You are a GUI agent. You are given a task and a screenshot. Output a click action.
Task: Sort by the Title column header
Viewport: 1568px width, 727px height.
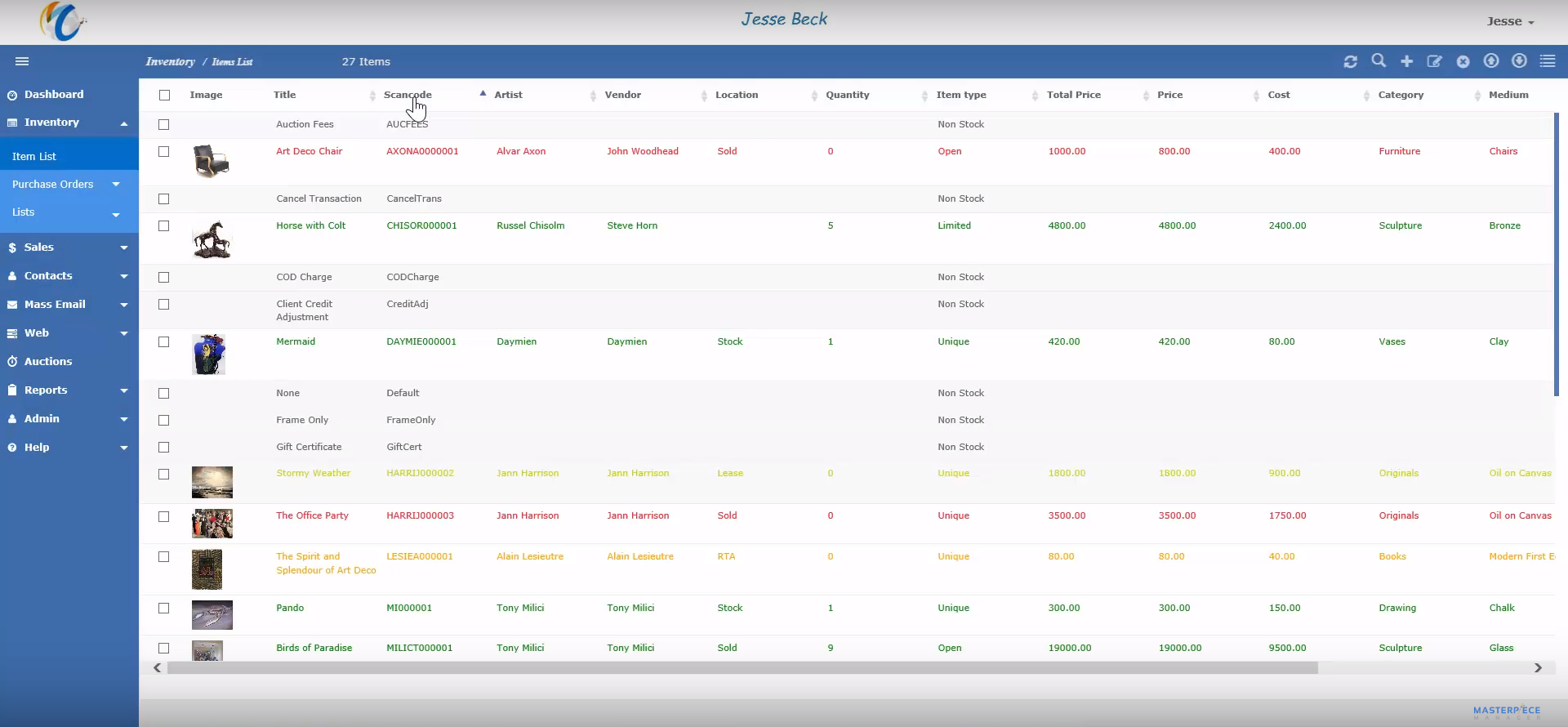tap(284, 95)
